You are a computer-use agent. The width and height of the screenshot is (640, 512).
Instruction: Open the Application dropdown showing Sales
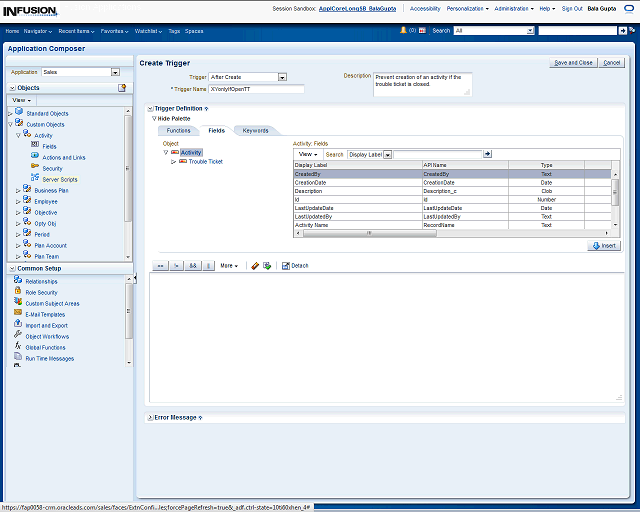[115, 72]
